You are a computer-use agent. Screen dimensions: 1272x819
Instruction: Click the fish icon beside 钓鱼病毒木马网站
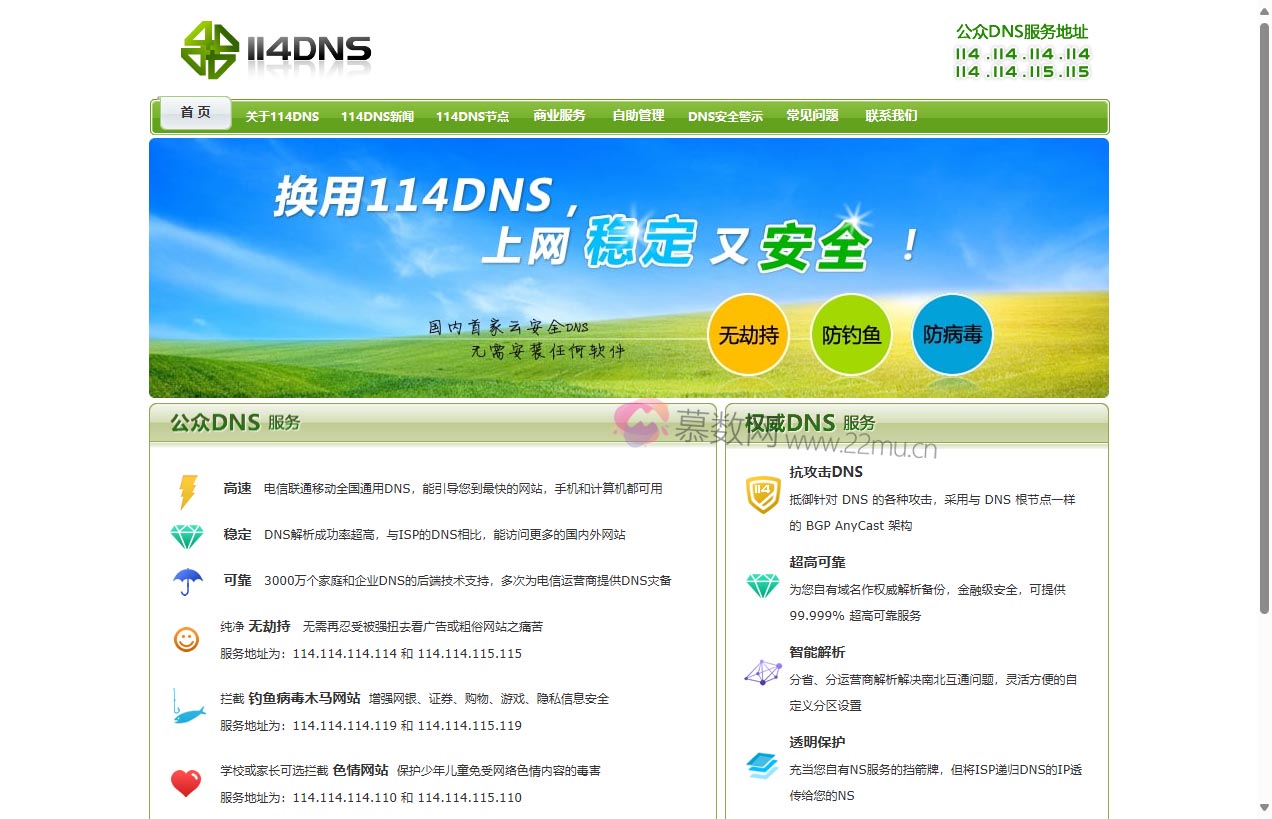coord(187,710)
